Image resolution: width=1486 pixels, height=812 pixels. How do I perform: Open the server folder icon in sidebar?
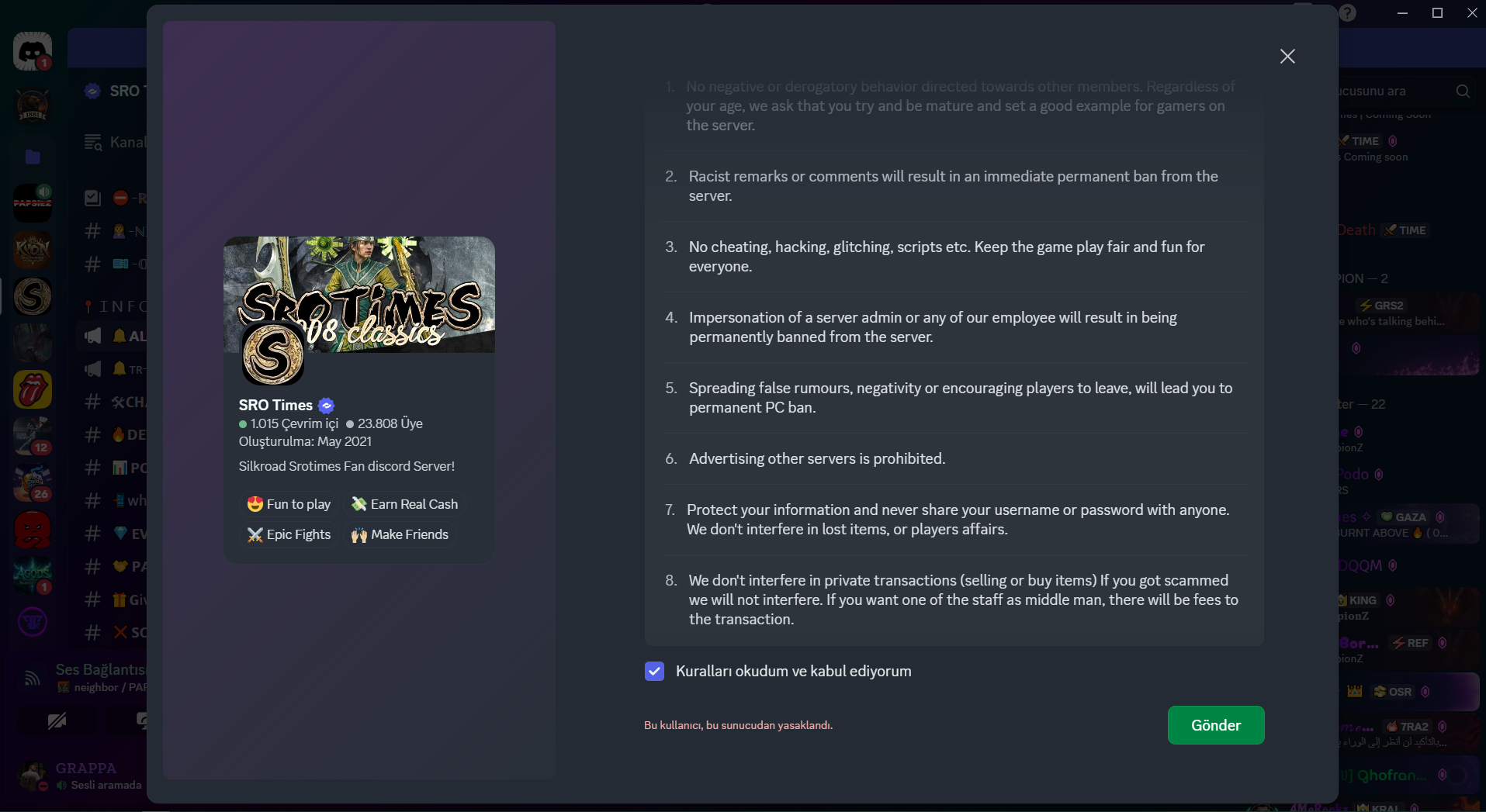tap(32, 157)
